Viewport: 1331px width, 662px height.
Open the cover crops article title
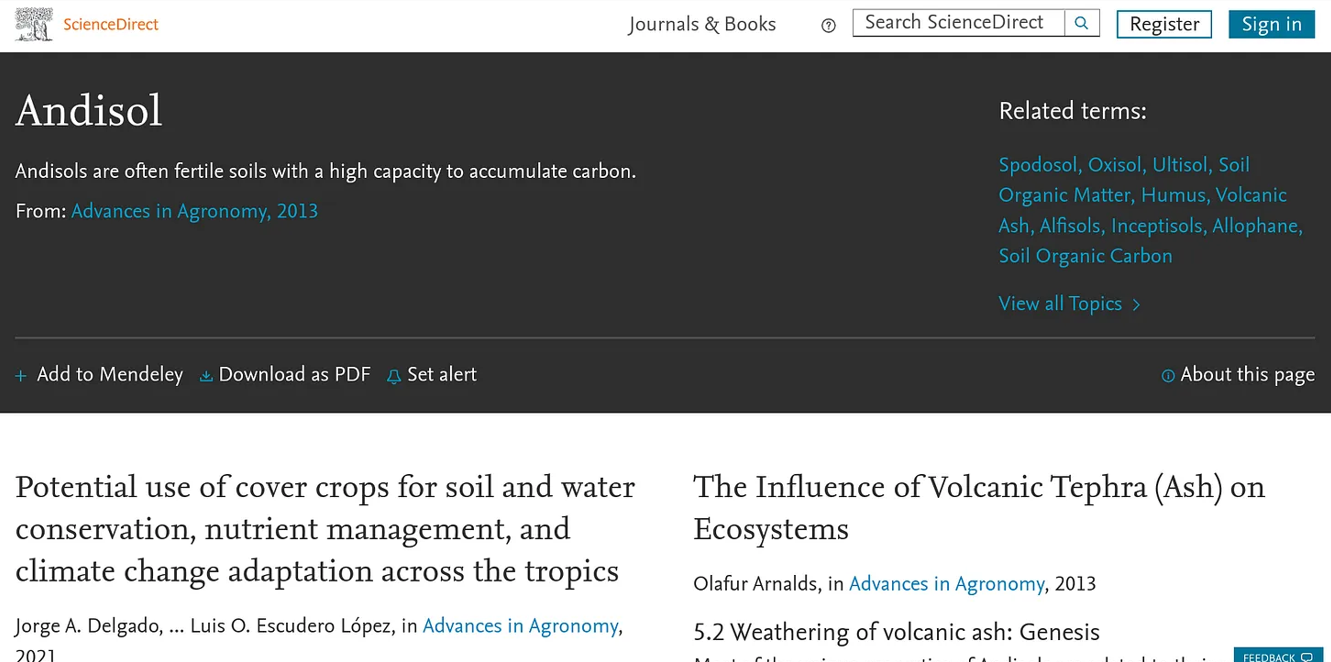[325, 529]
